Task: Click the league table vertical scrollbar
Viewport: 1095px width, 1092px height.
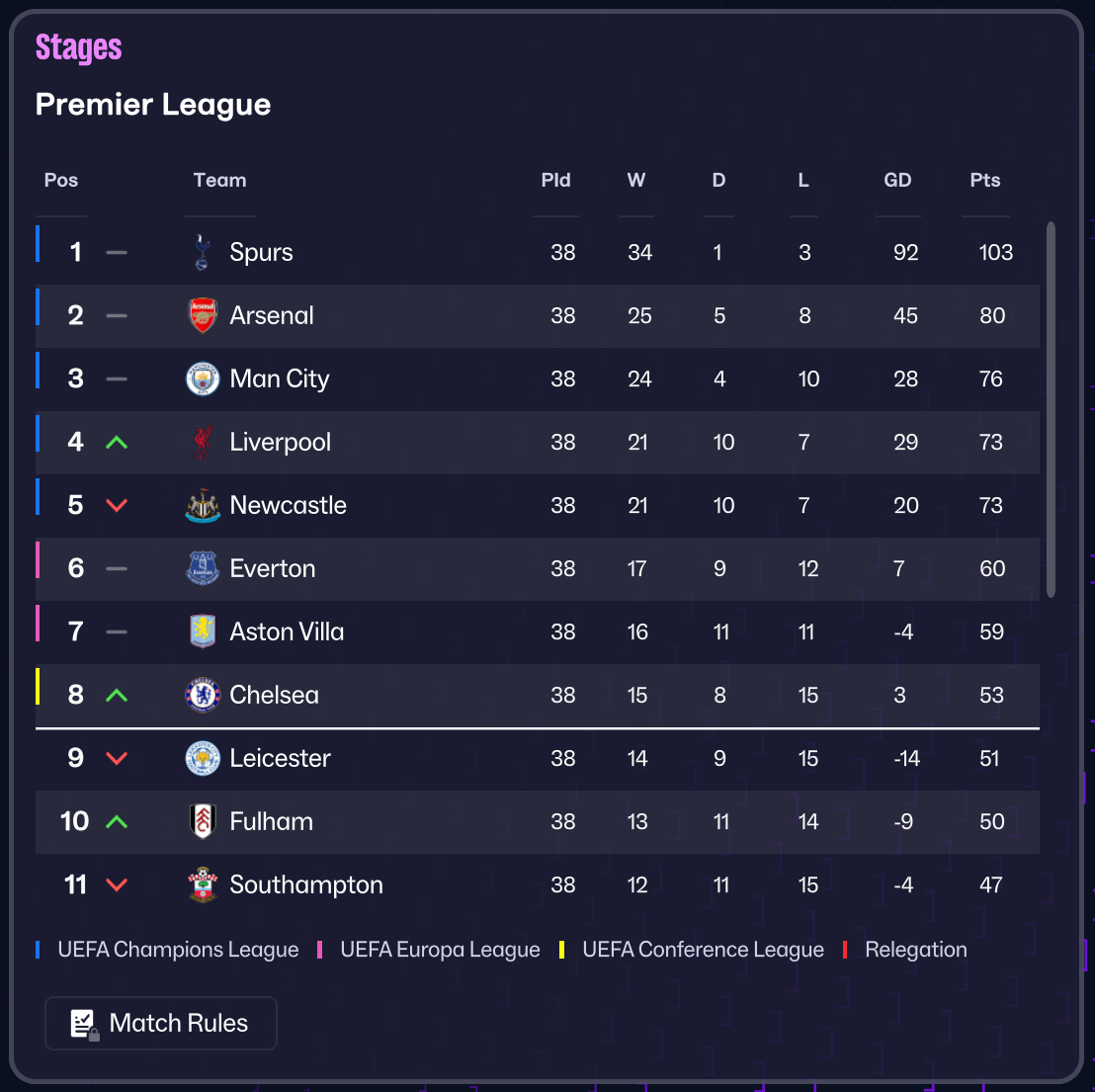Action: point(1051,409)
